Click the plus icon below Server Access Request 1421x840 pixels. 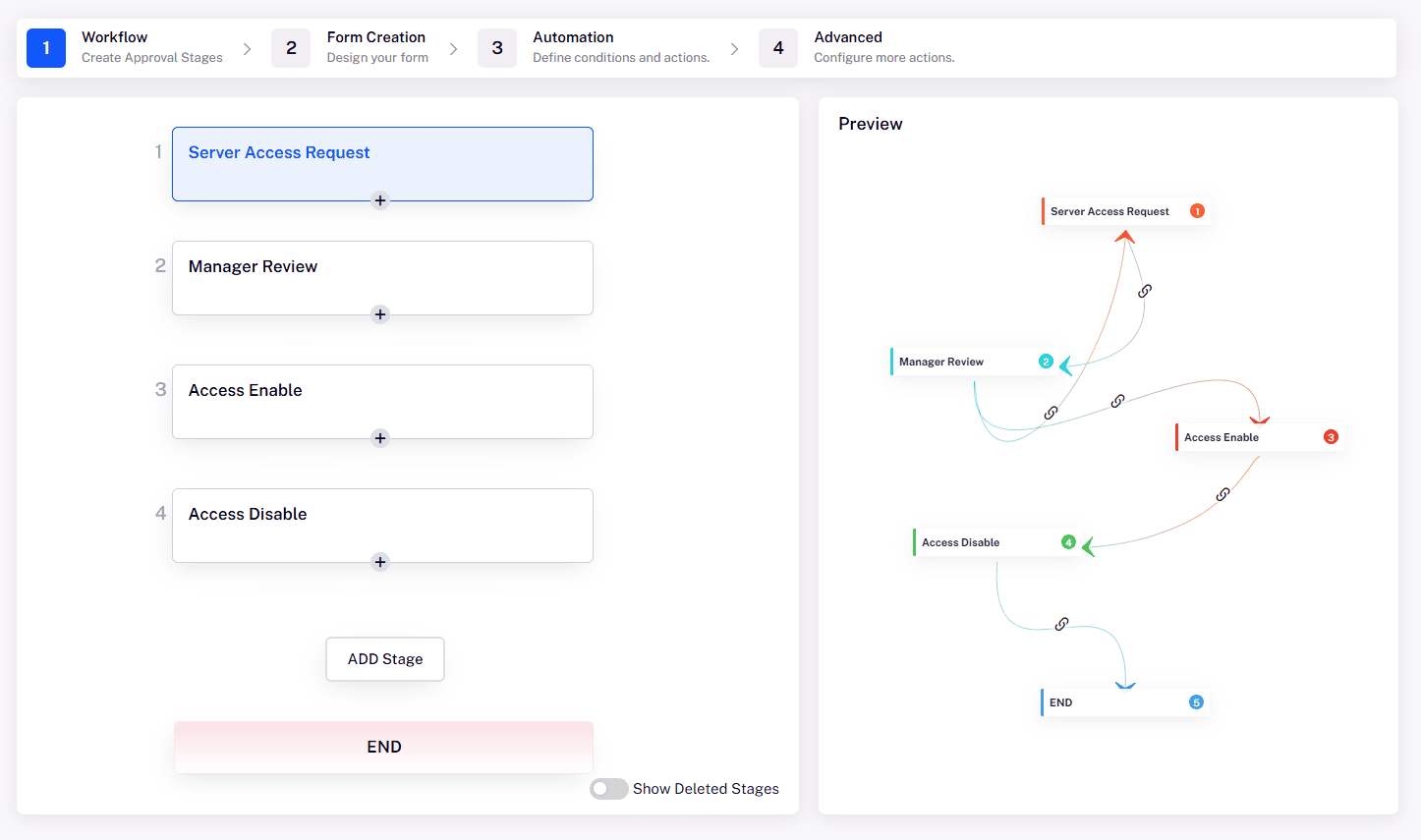tap(380, 200)
